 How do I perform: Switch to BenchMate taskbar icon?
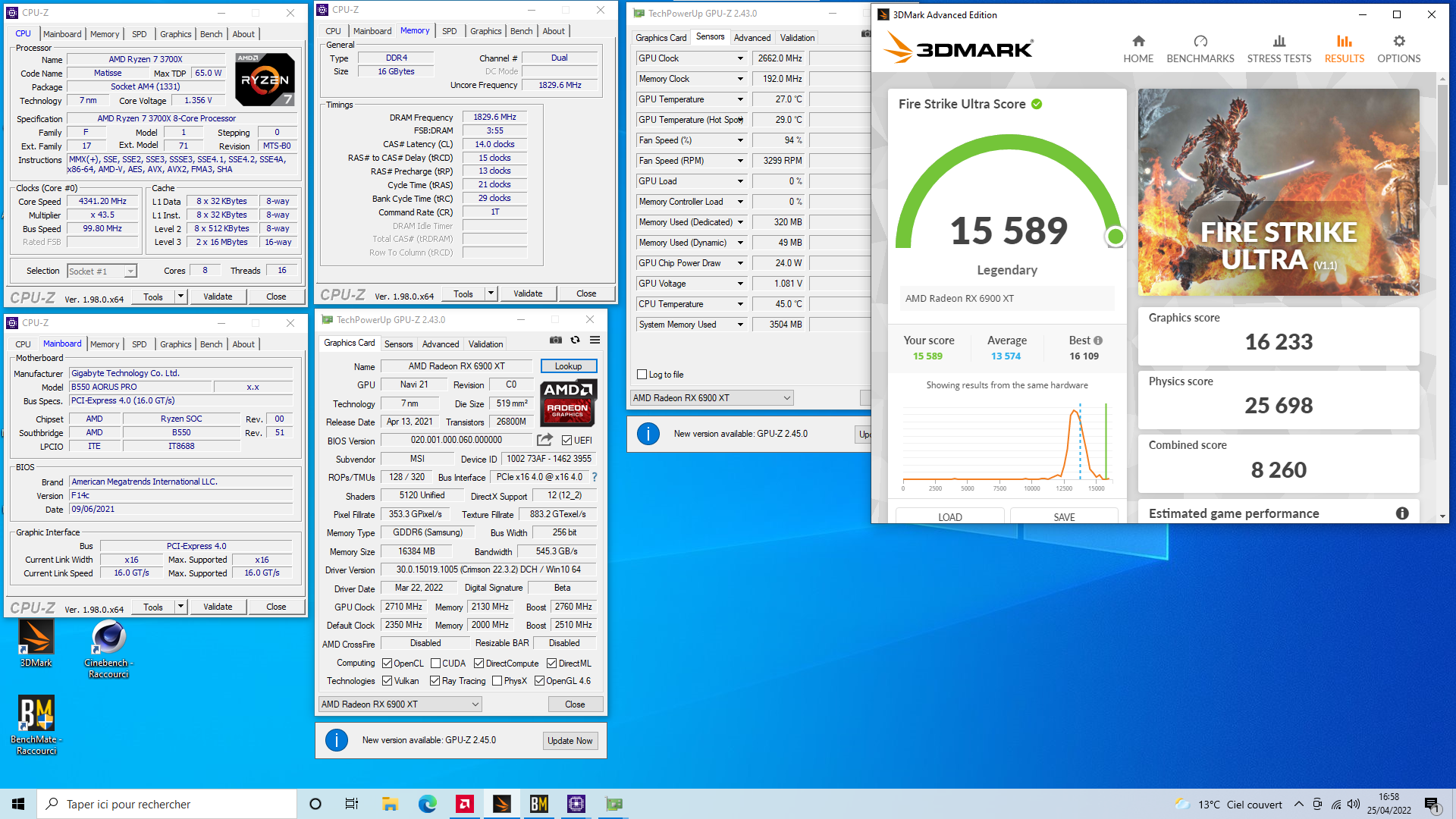pyautogui.click(x=539, y=804)
